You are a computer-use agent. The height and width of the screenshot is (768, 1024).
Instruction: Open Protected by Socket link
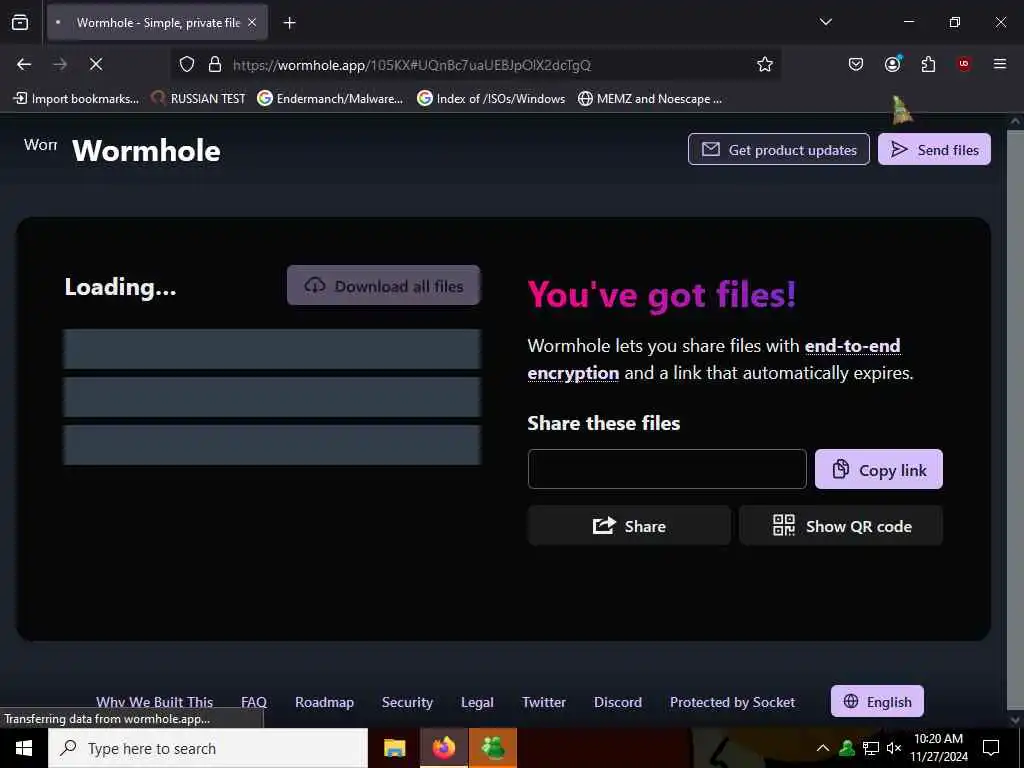tap(732, 702)
